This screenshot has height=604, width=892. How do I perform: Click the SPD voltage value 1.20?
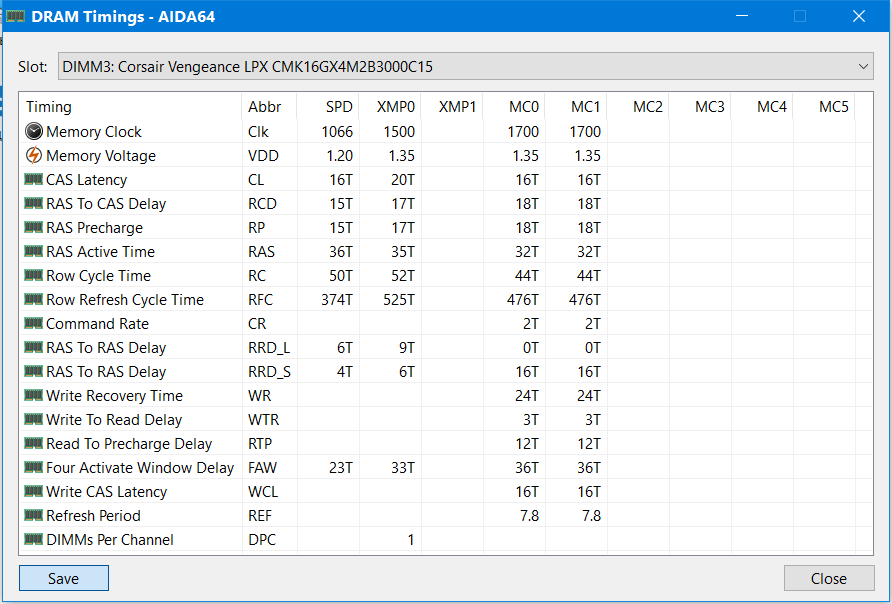(x=340, y=155)
